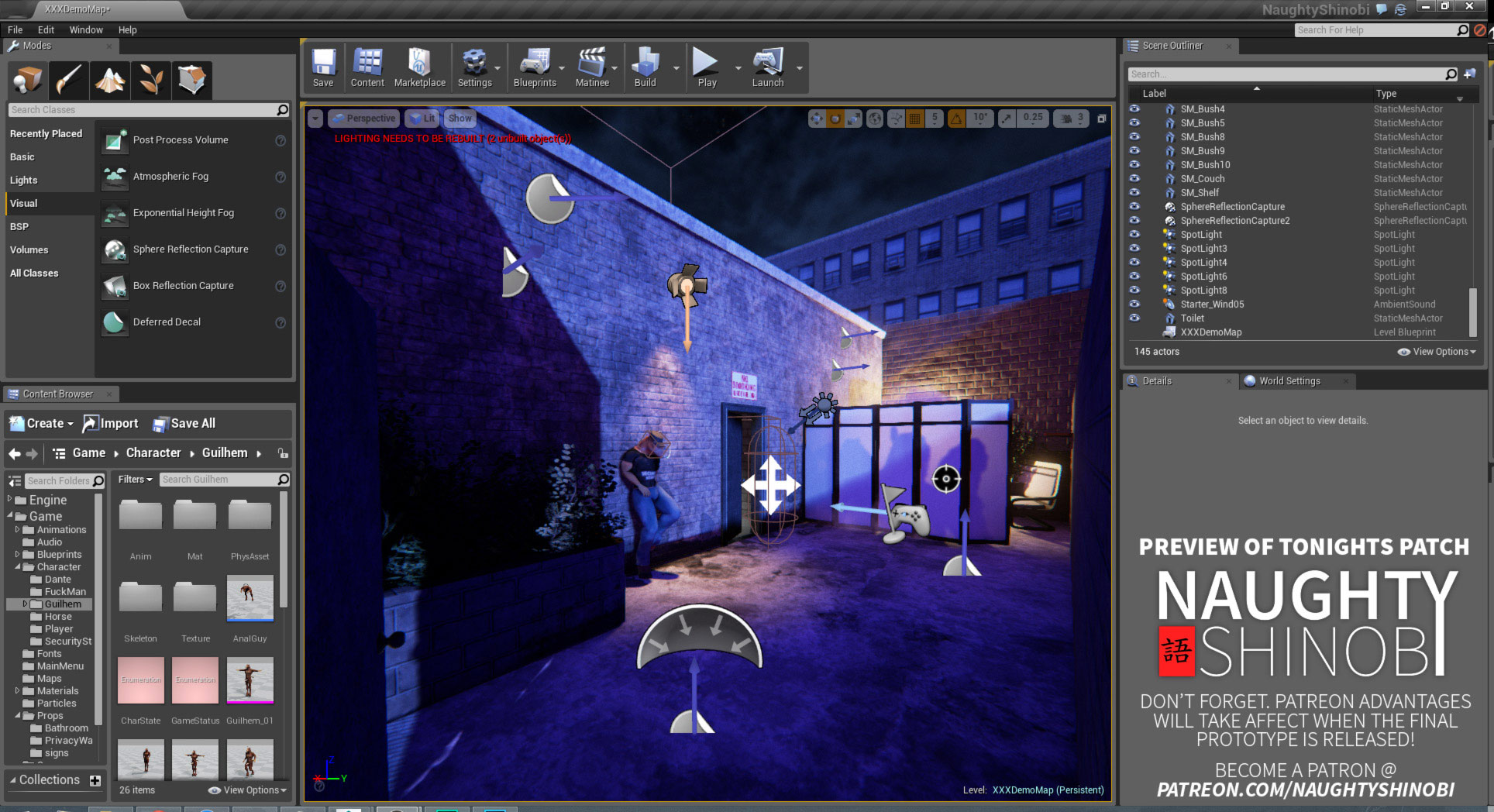Select the Exponential Height Fog entry
The height and width of the screenshot is (812, 1494).
coord(194,213)
